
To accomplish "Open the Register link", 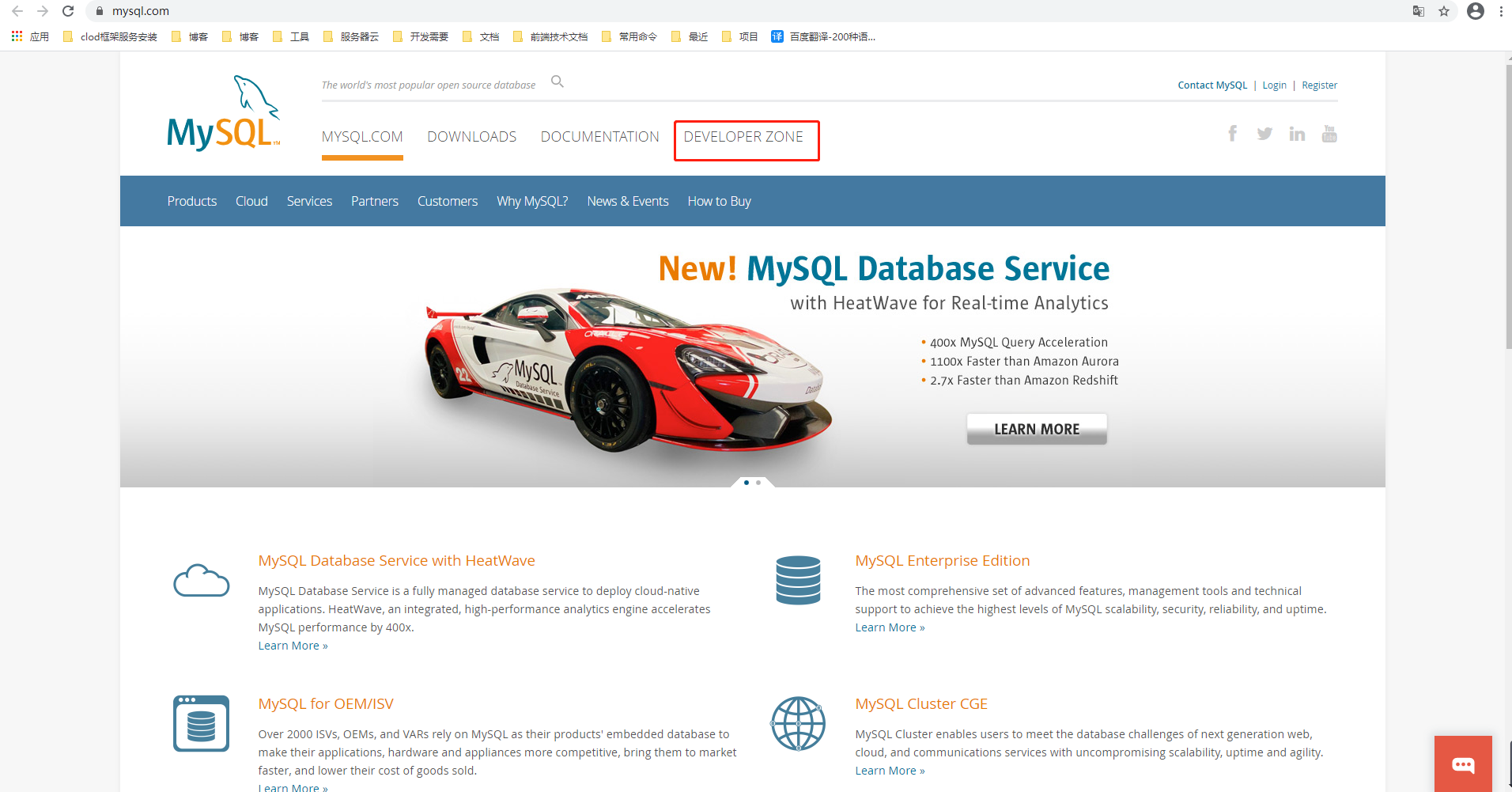I will [x=1319, y=85].
